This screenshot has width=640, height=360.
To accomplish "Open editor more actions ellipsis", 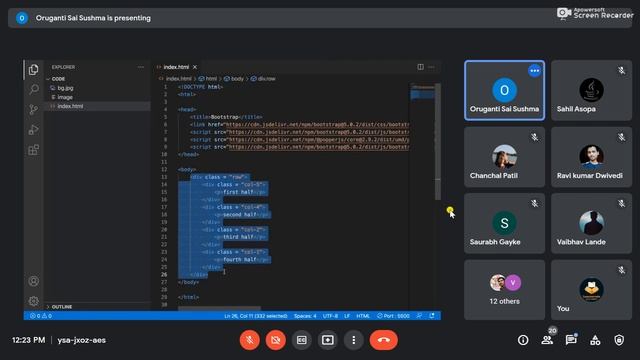I will click(x=431, y=67).
